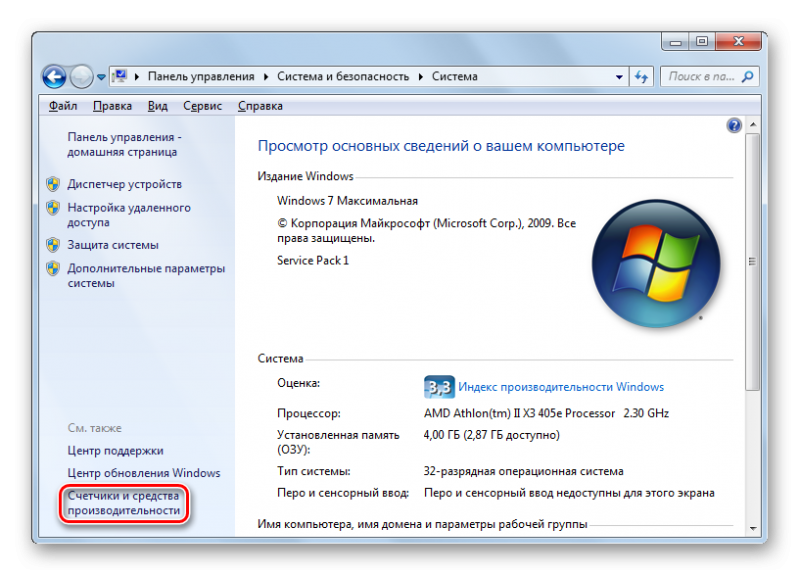This screenshot has width=800, height=576.
Task: Click the Windows 7 logo orb image
Action: tap(656, 264)
